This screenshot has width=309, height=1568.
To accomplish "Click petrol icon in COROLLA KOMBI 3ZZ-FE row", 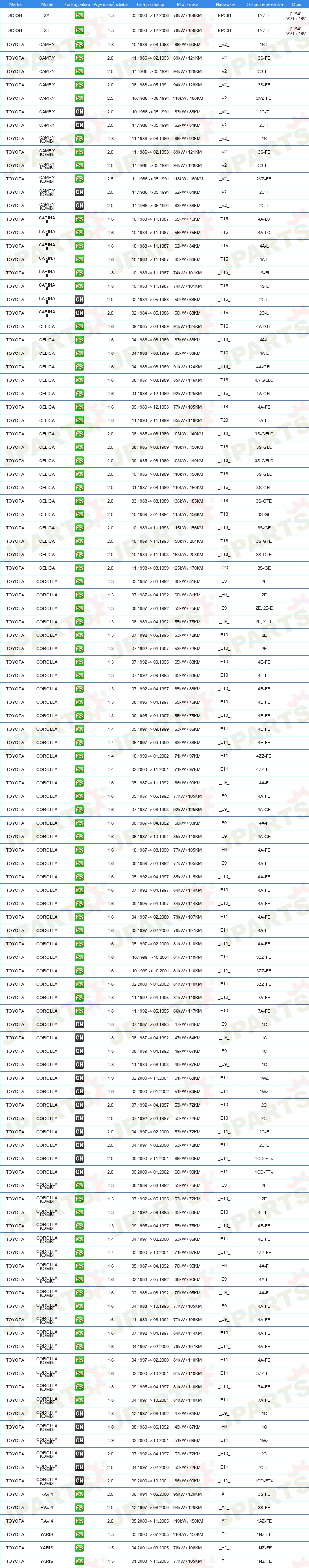I will coord(79,1373).
